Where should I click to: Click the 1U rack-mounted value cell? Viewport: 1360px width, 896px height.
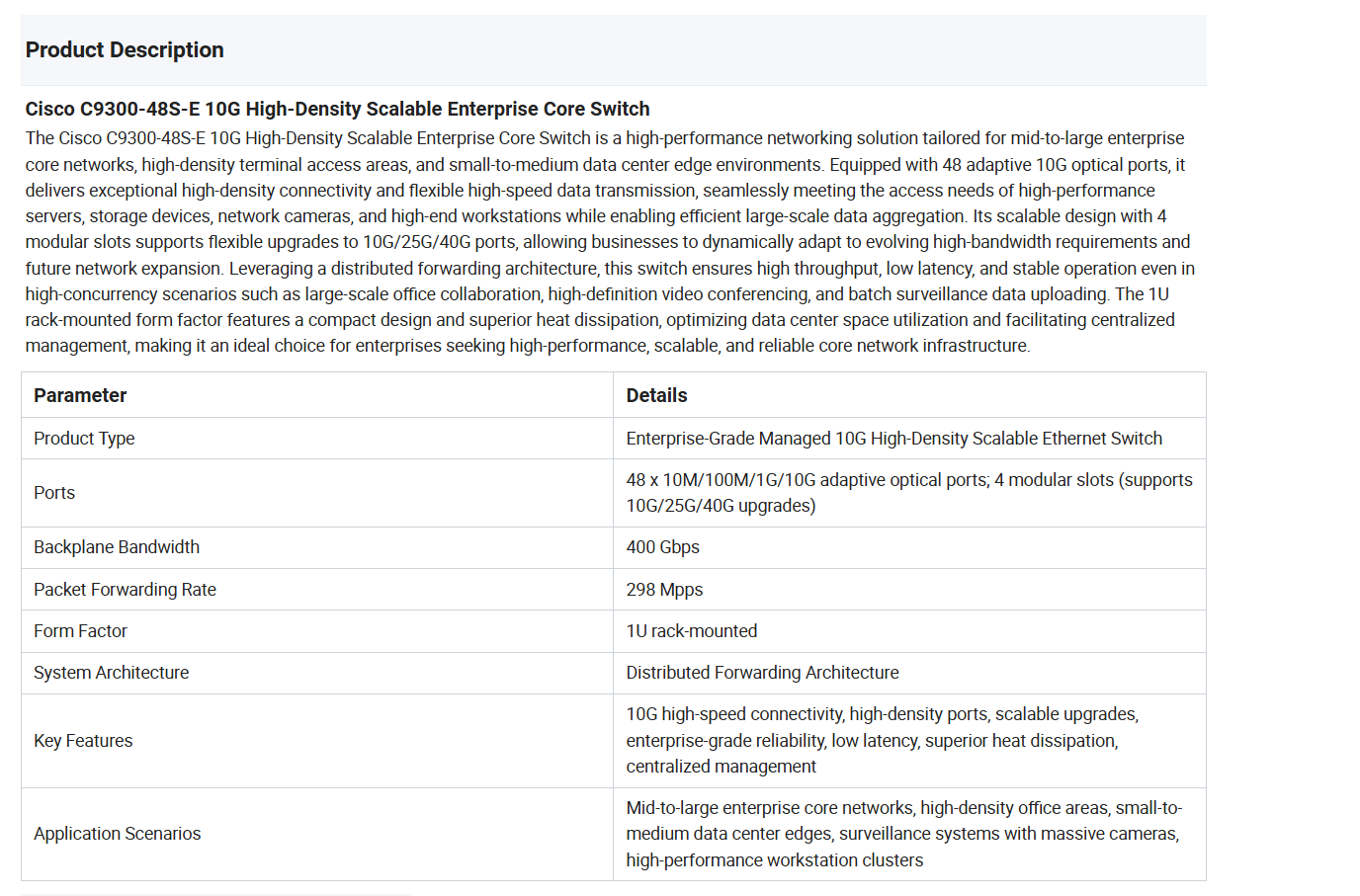(691, 631)
